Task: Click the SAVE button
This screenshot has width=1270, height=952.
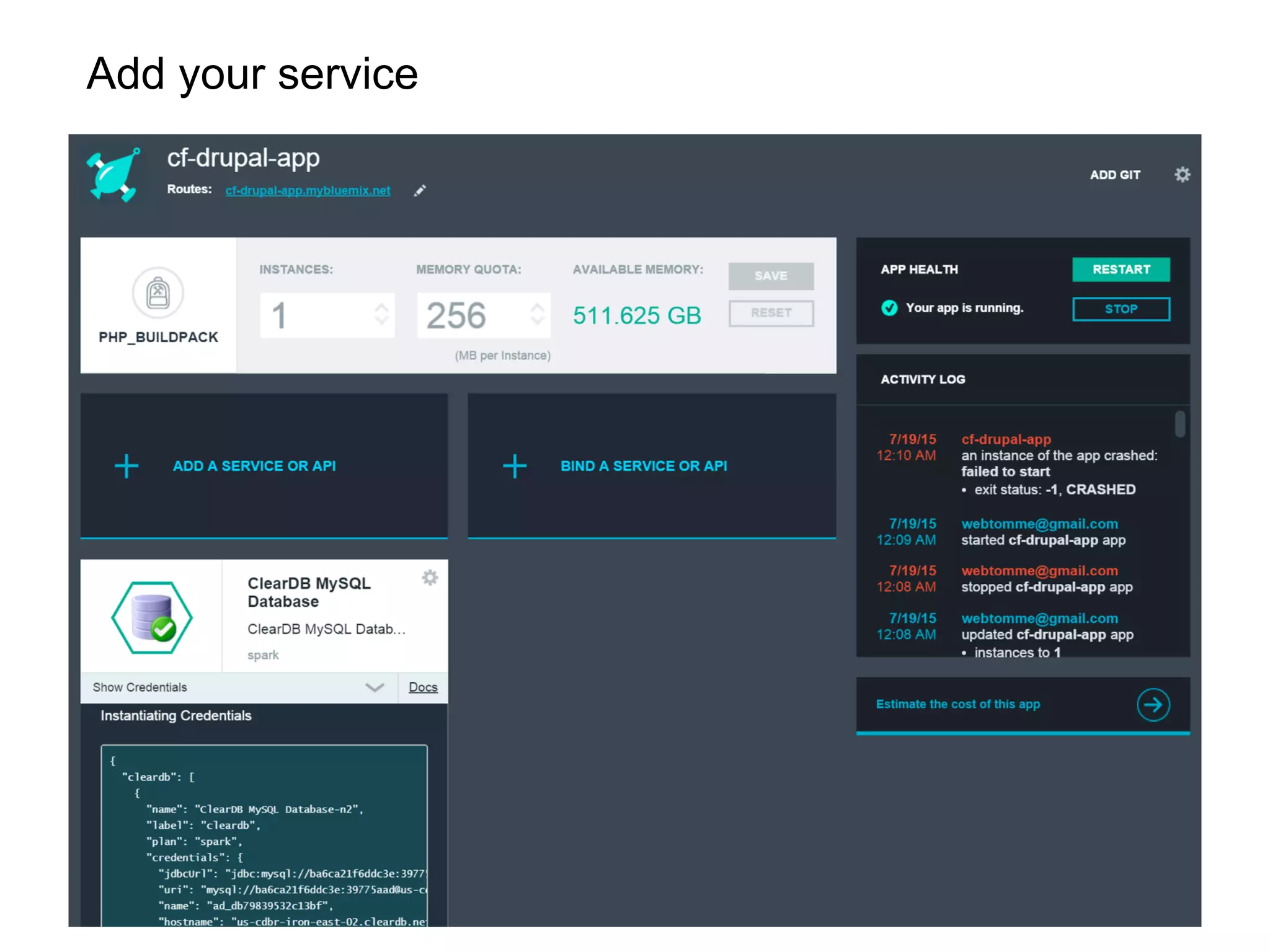Action: tap(771, 276)
